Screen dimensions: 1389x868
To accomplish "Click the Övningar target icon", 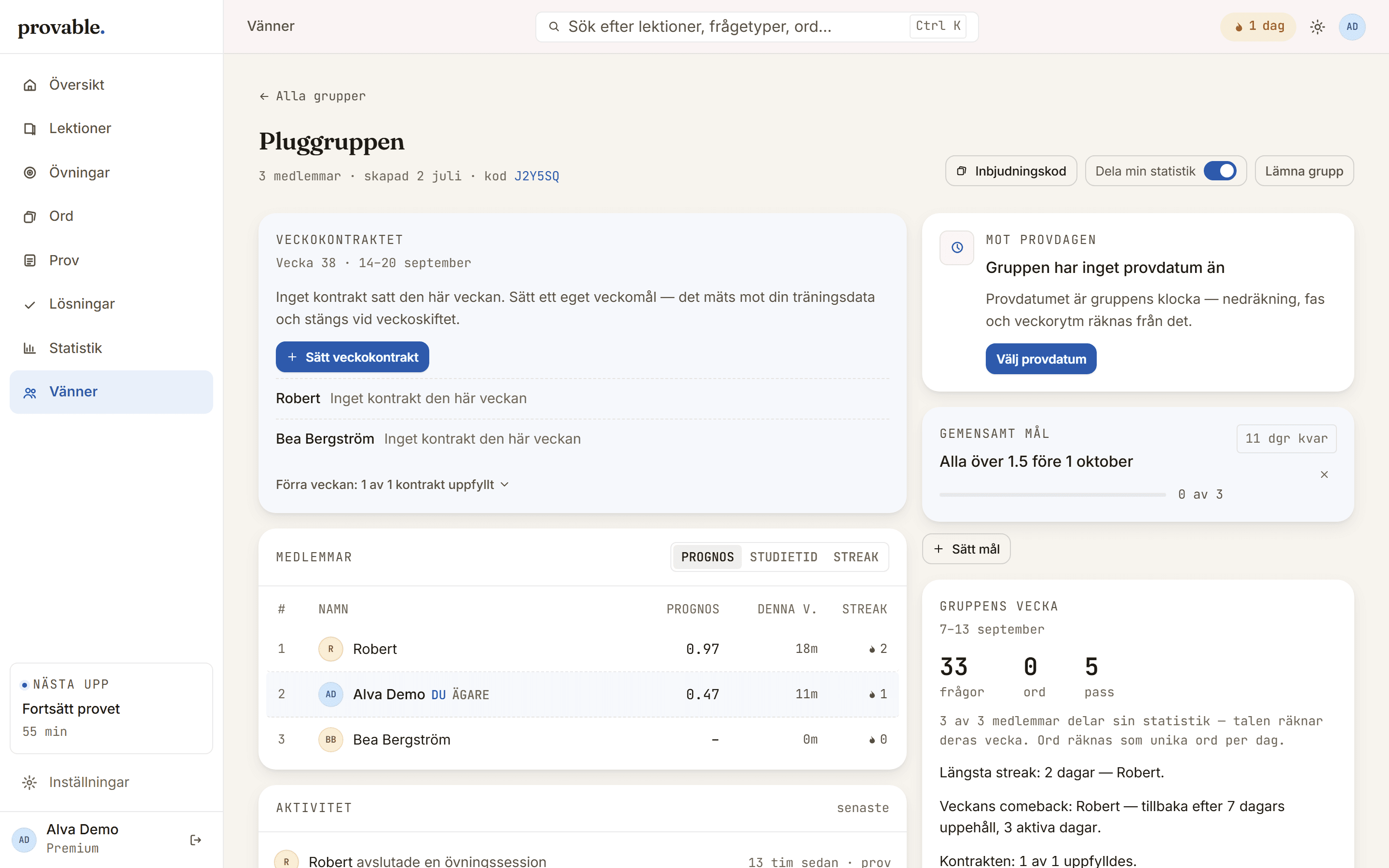I will coord(30,173).
